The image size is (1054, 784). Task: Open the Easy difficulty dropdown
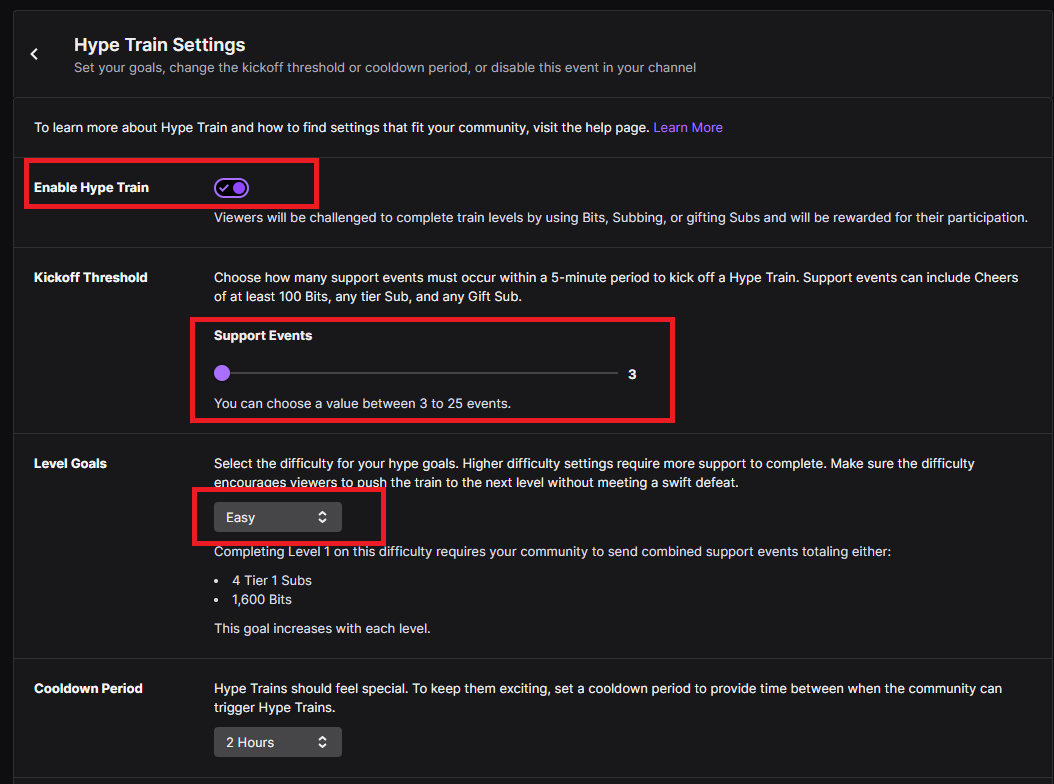pos(278,517)
